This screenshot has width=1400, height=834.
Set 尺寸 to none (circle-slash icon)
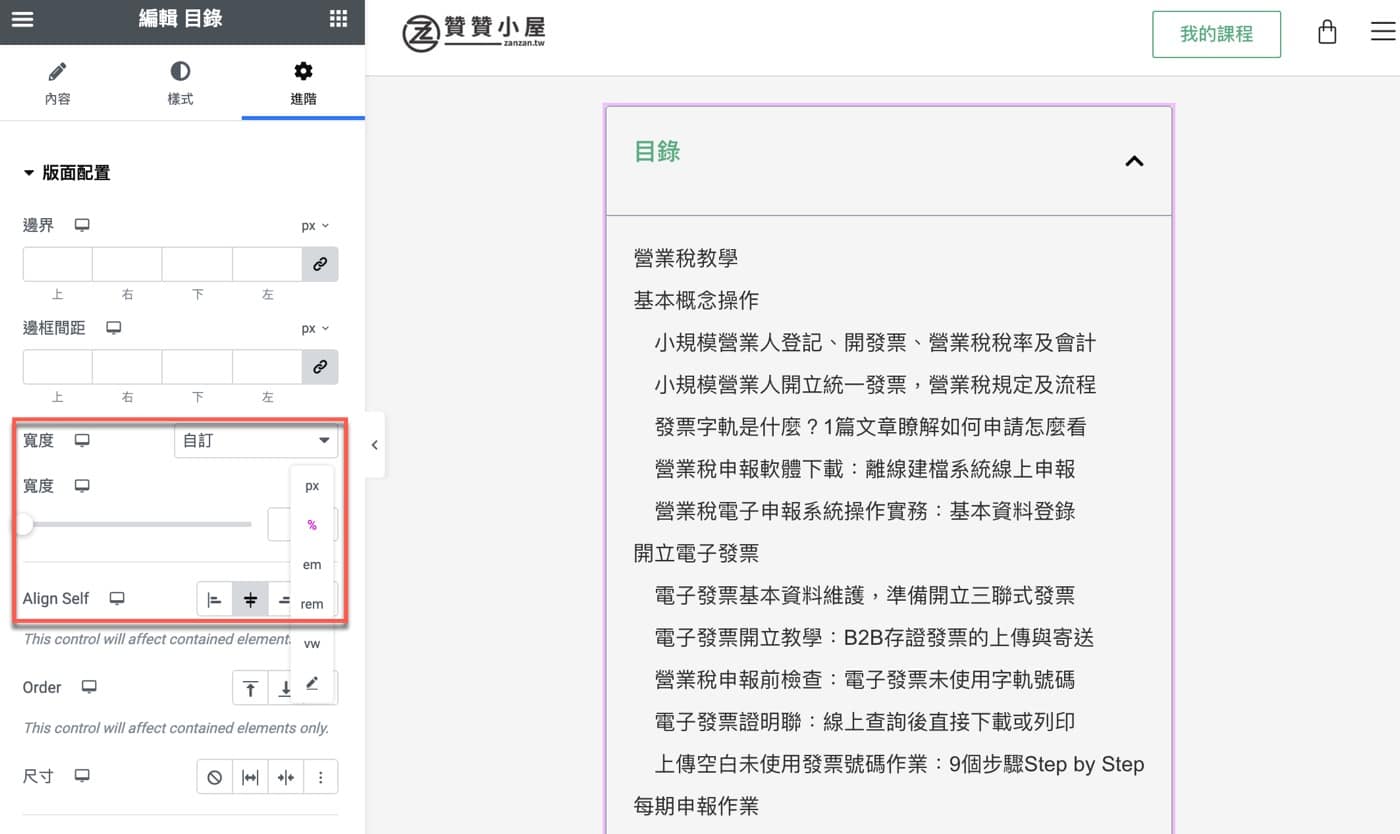[214, 777]
